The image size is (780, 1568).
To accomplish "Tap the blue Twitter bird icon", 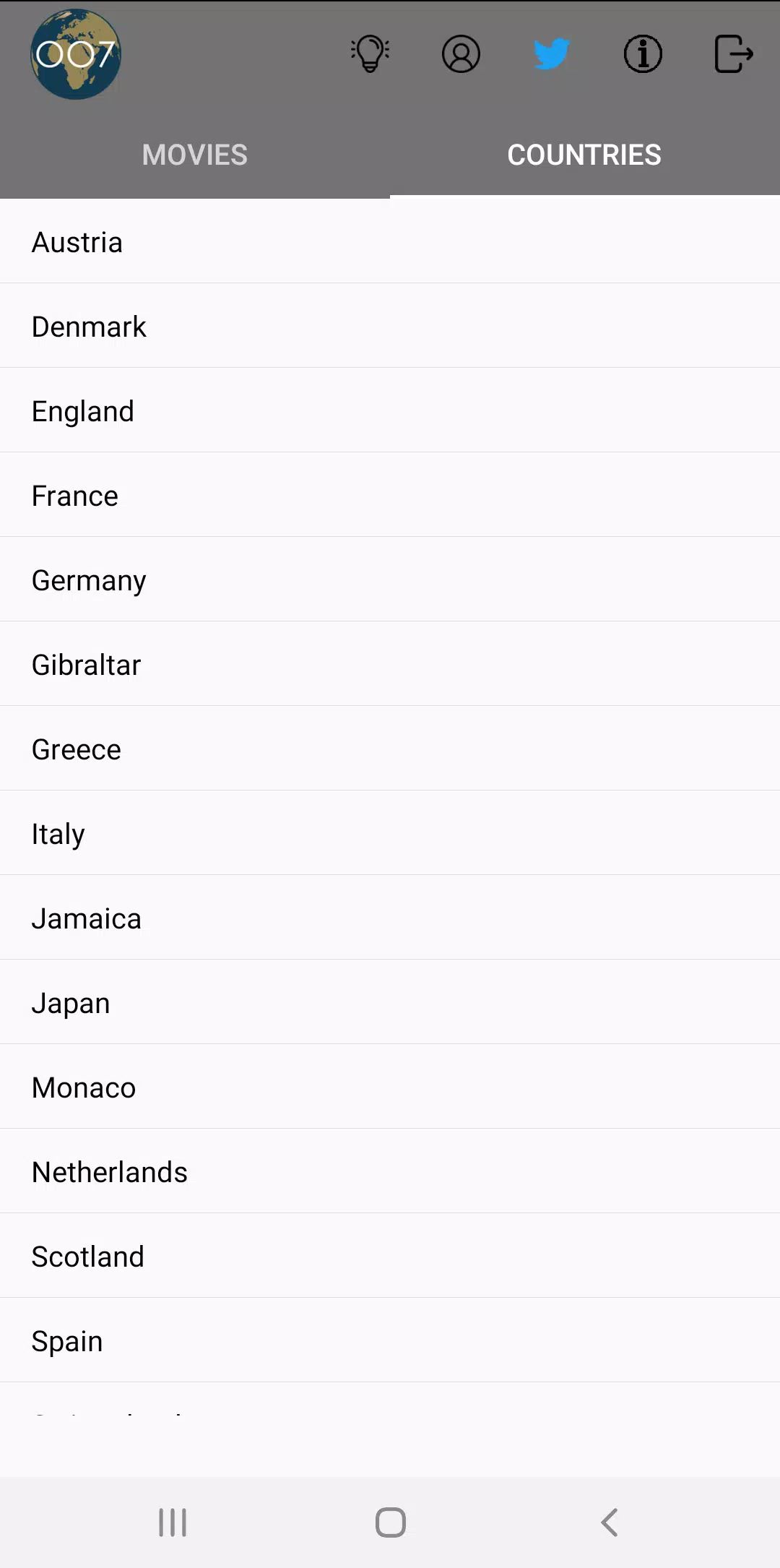I will [x=552, y=54].
